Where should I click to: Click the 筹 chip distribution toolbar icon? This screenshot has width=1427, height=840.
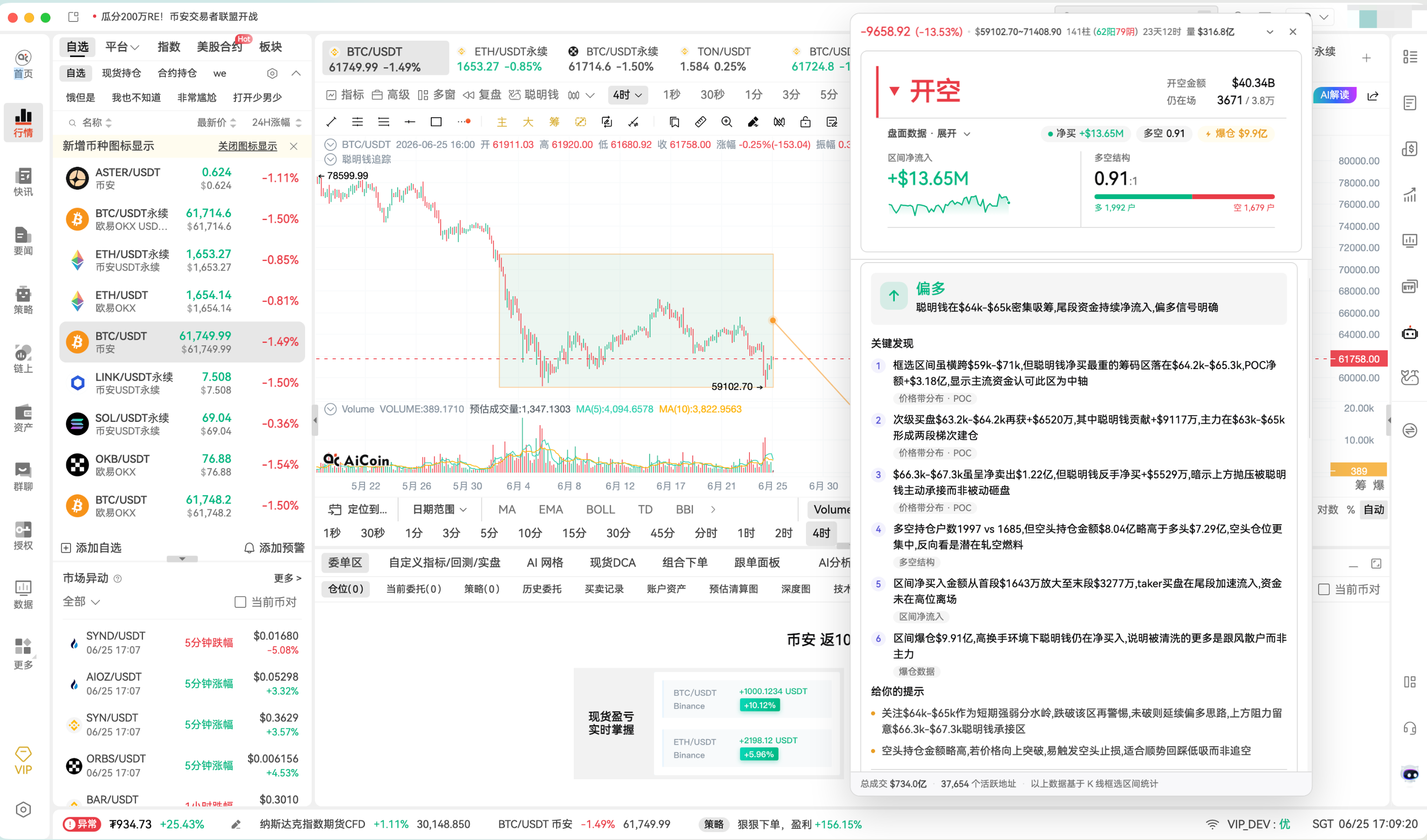click(x=554, y=121)
